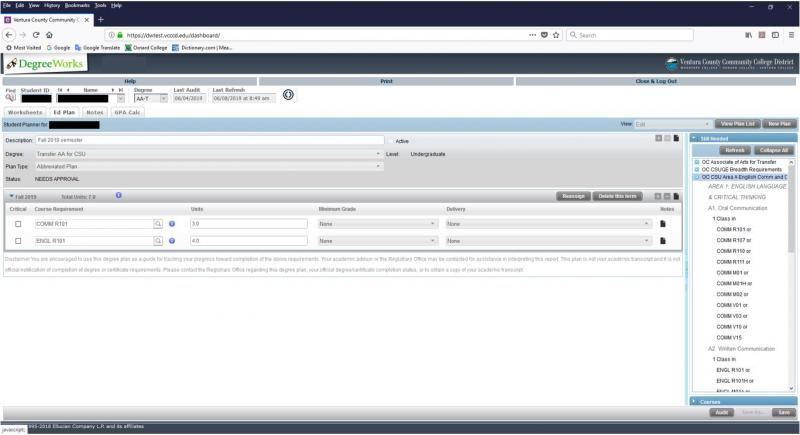Screen dimensions: 800x435
Task: Open Minimum Grade dropdown for ENGL R101
Action: (x=377, y=241)
